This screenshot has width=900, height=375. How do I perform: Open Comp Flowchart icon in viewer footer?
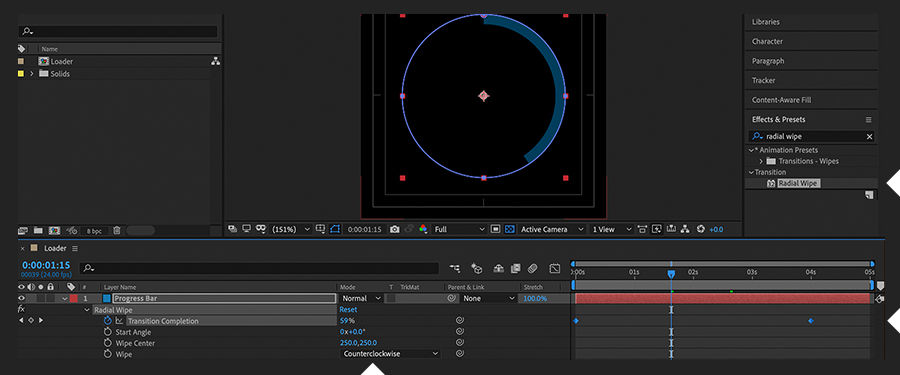pyautogui.click(x=685, y=229)
